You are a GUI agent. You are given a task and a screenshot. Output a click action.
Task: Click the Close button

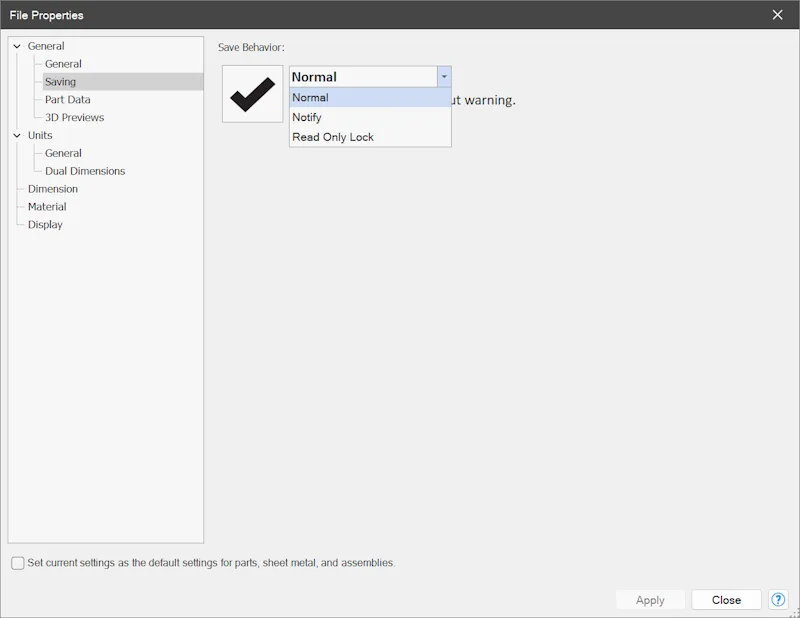point(726,600)
